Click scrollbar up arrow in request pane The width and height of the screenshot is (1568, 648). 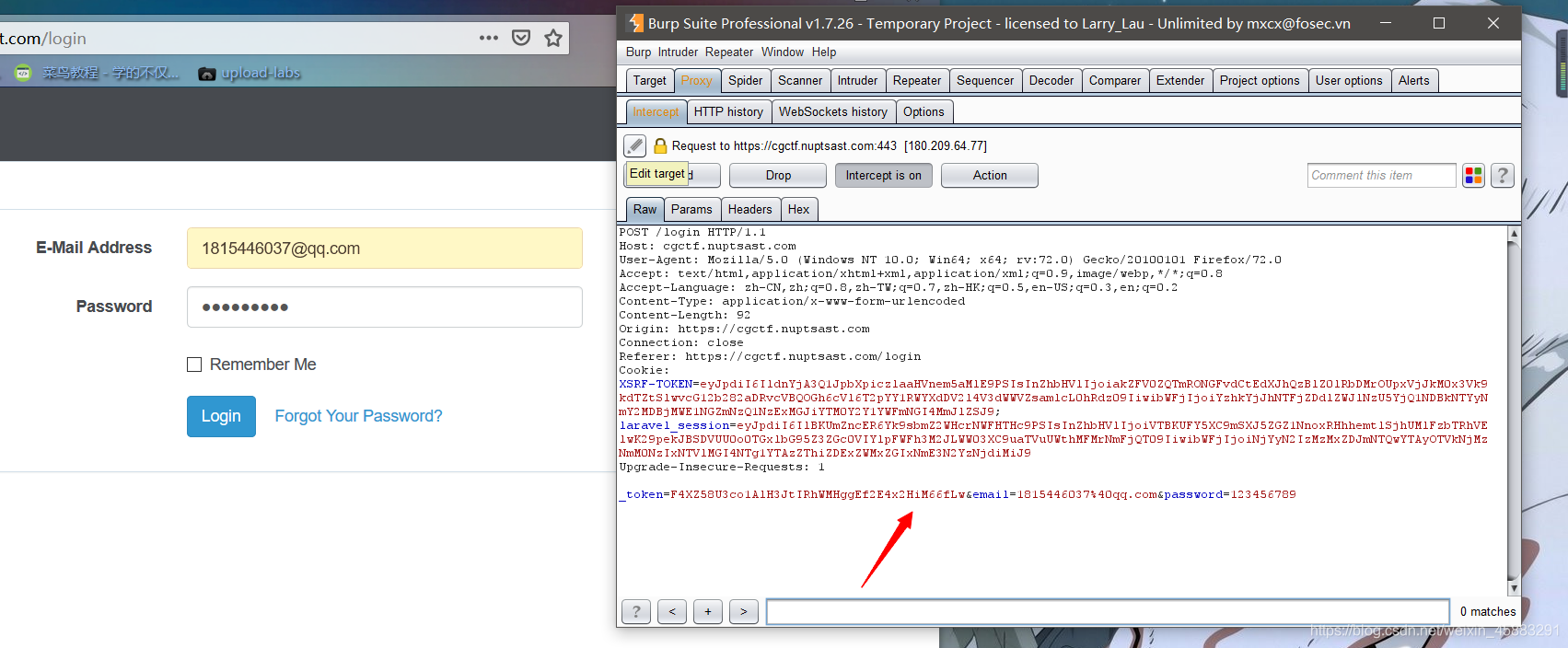[1513, 234]
